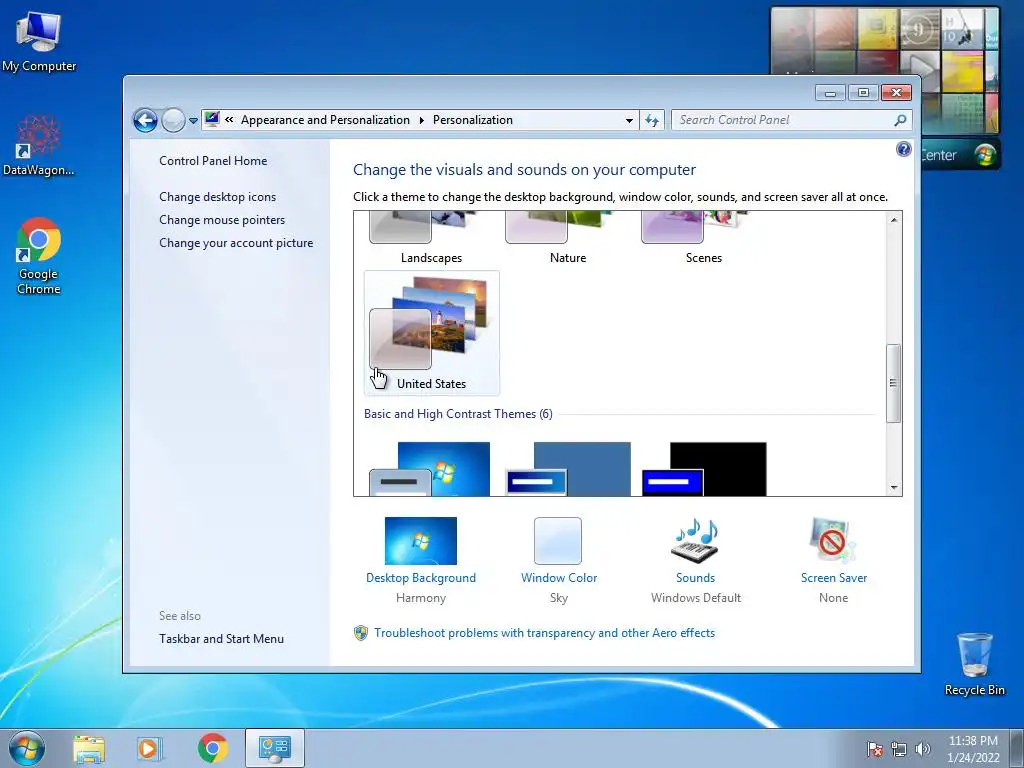Click the themes list scroll up arrow
Viewport: 1024px width, 768px height.
[894, 220]
